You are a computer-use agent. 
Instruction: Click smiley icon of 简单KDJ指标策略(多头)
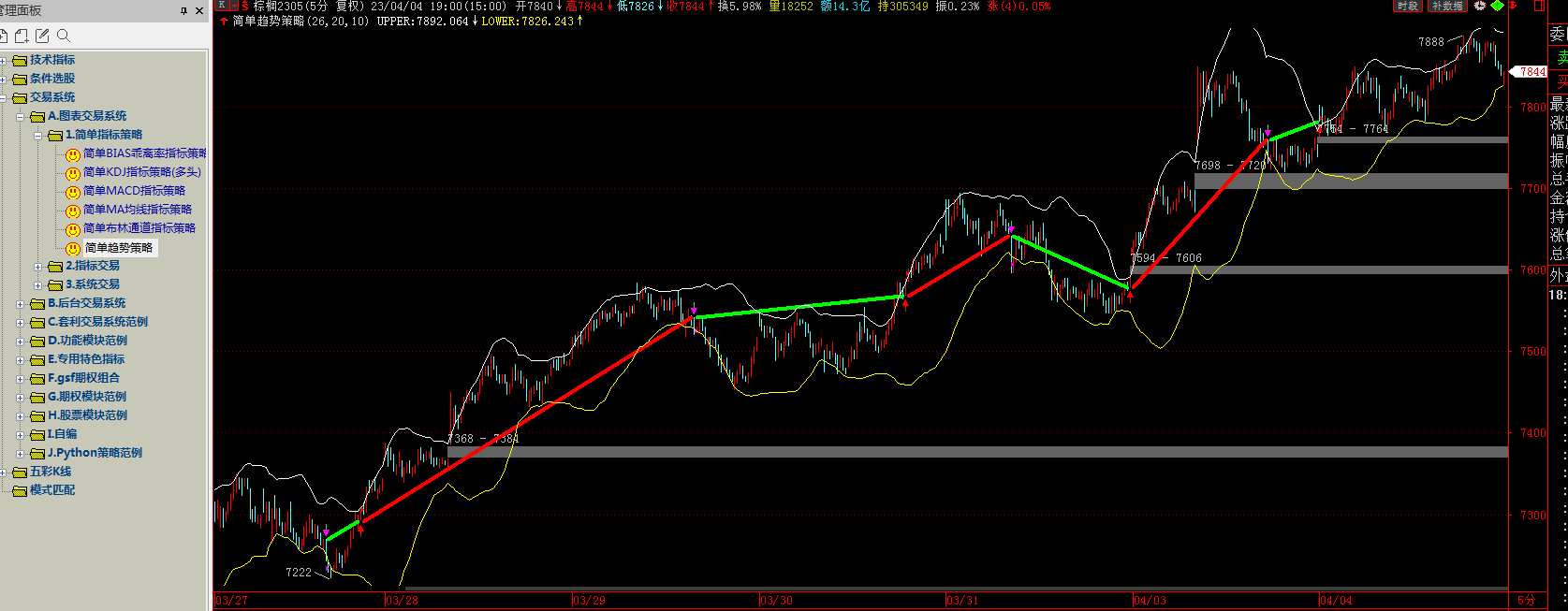[x=73, y=173]
